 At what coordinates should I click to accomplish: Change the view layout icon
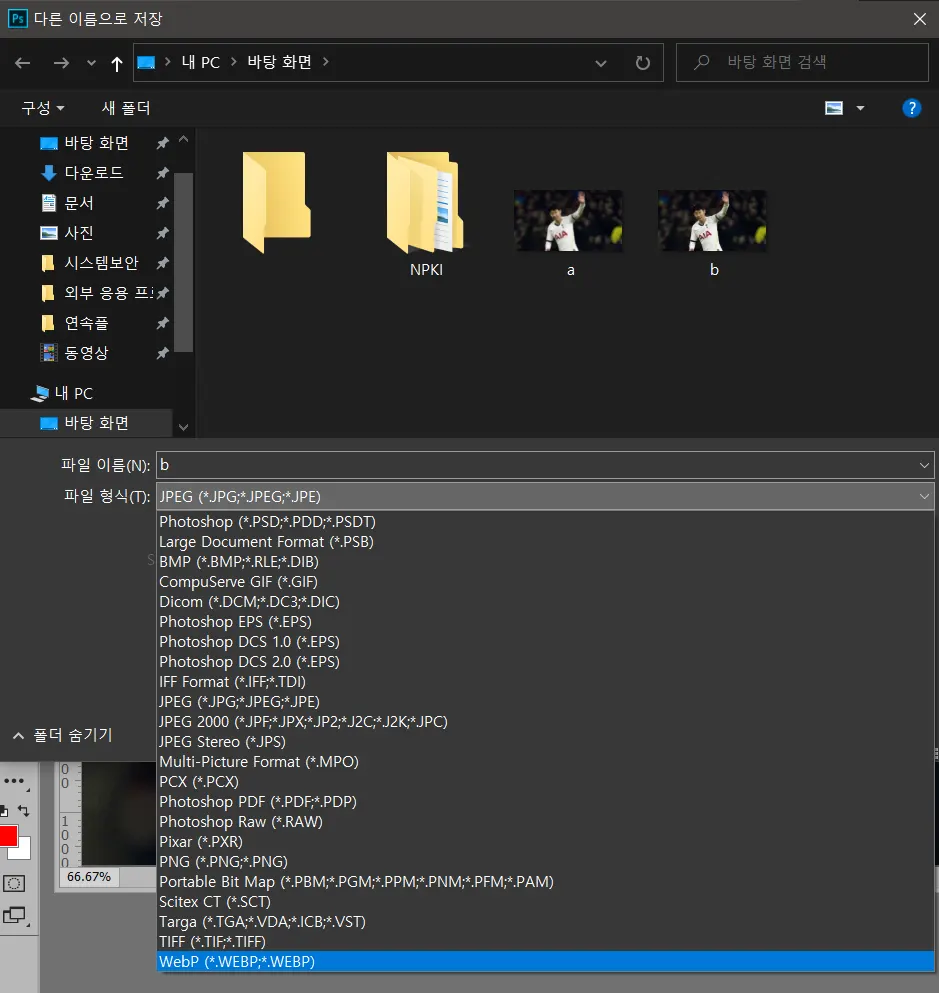pyautogui.click(x=834, y=108)
